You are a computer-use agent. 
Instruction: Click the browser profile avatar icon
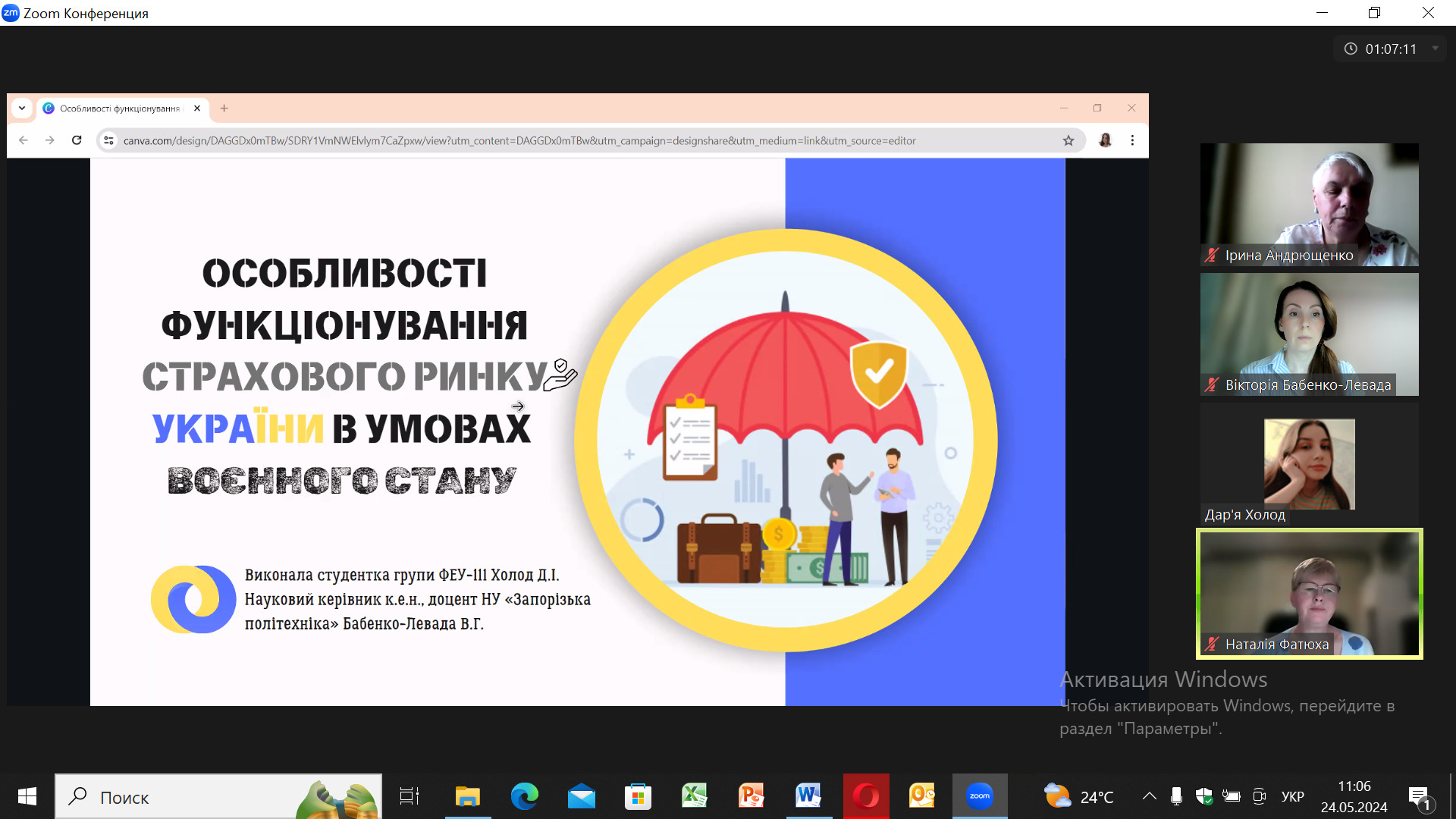1105,140
